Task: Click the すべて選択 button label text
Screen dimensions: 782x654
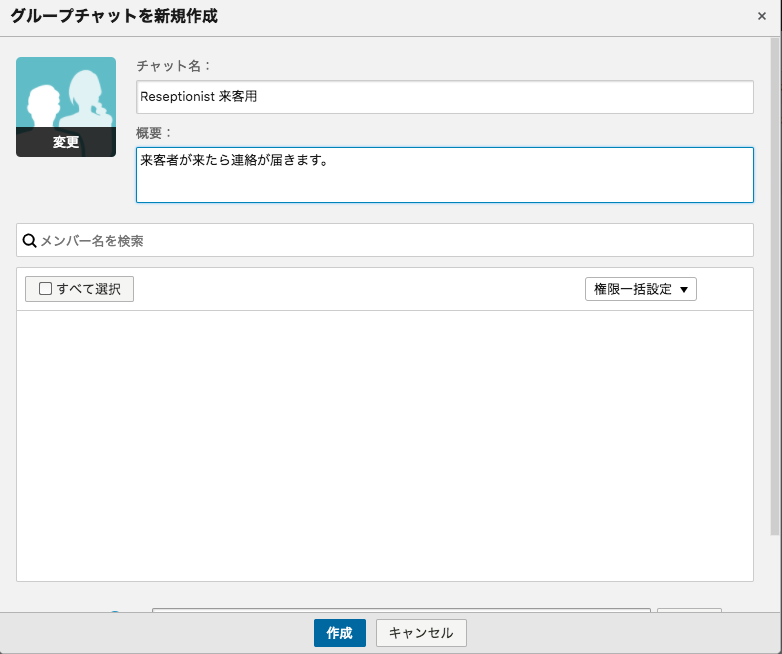Action: click(88, 289)
